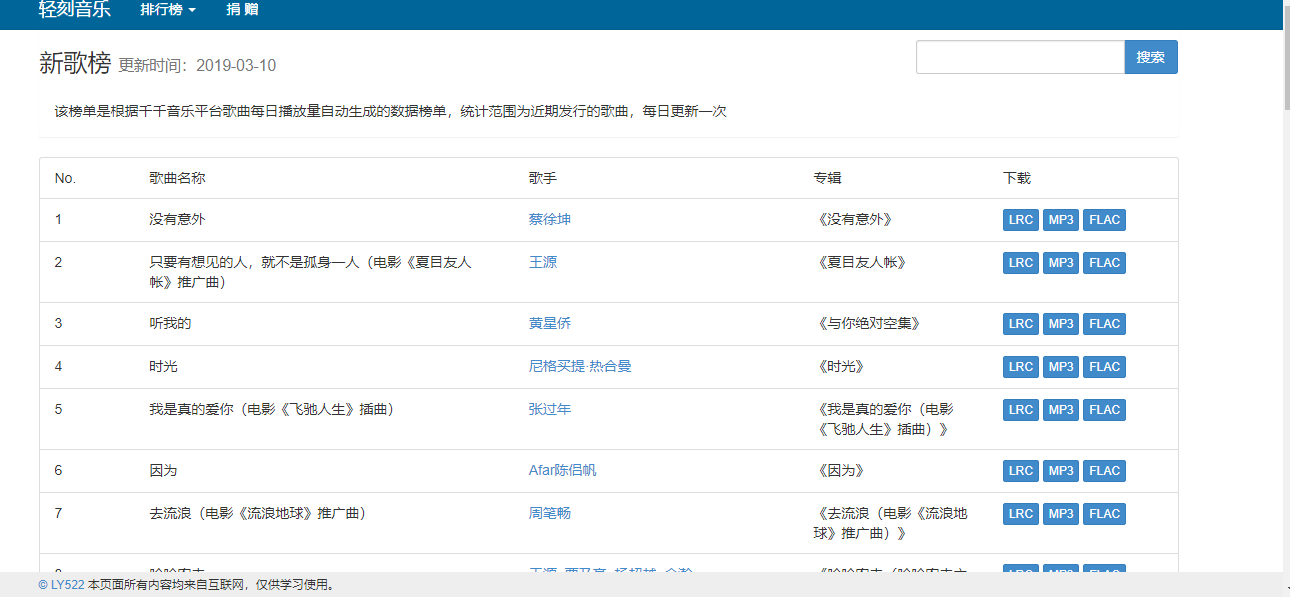Download LRC for 去流浪
The height and width of the screenshot is (597, 1290).
pos(1020,514)
